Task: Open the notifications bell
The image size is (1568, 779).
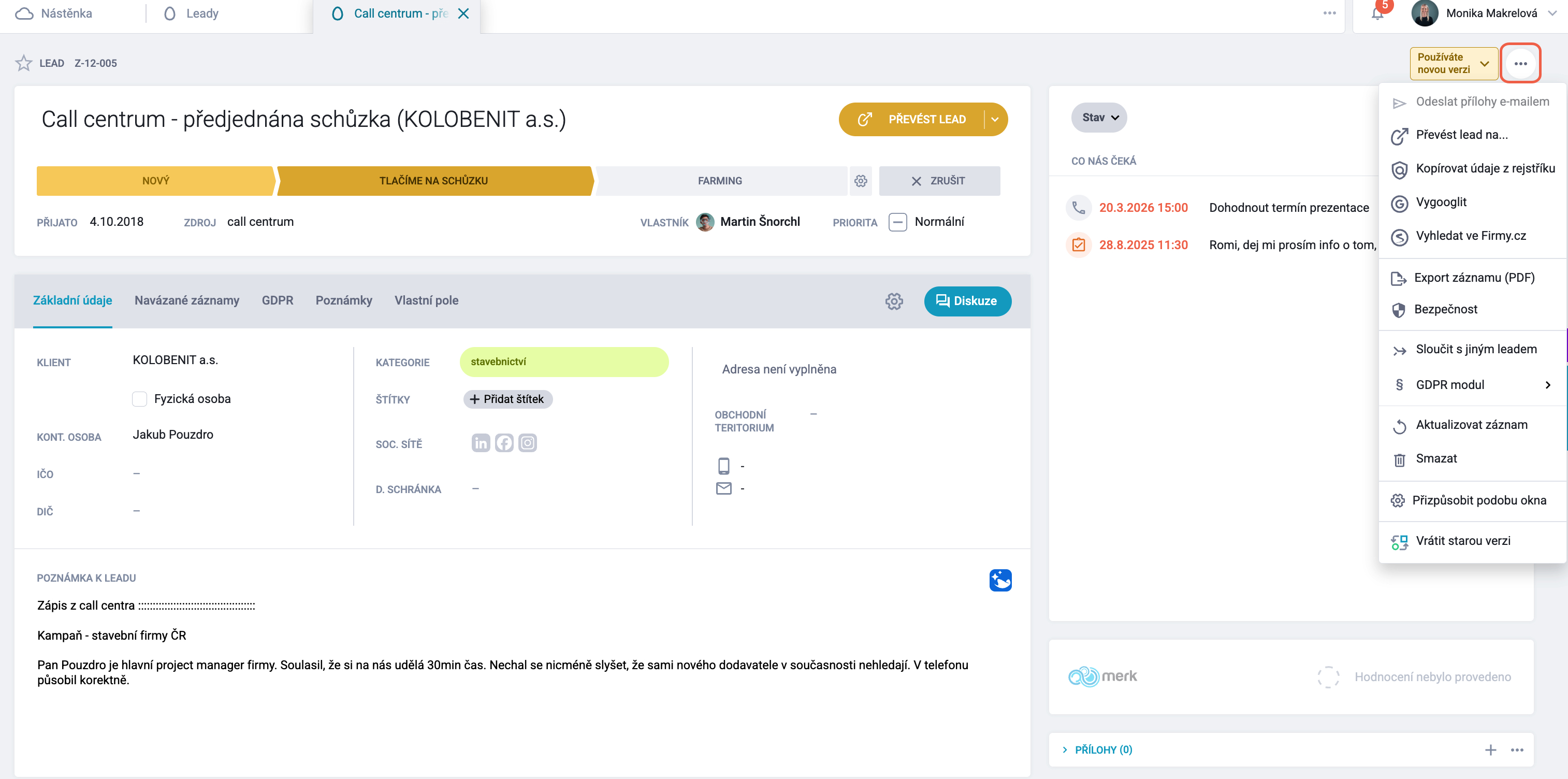Action: [1377, 13]
